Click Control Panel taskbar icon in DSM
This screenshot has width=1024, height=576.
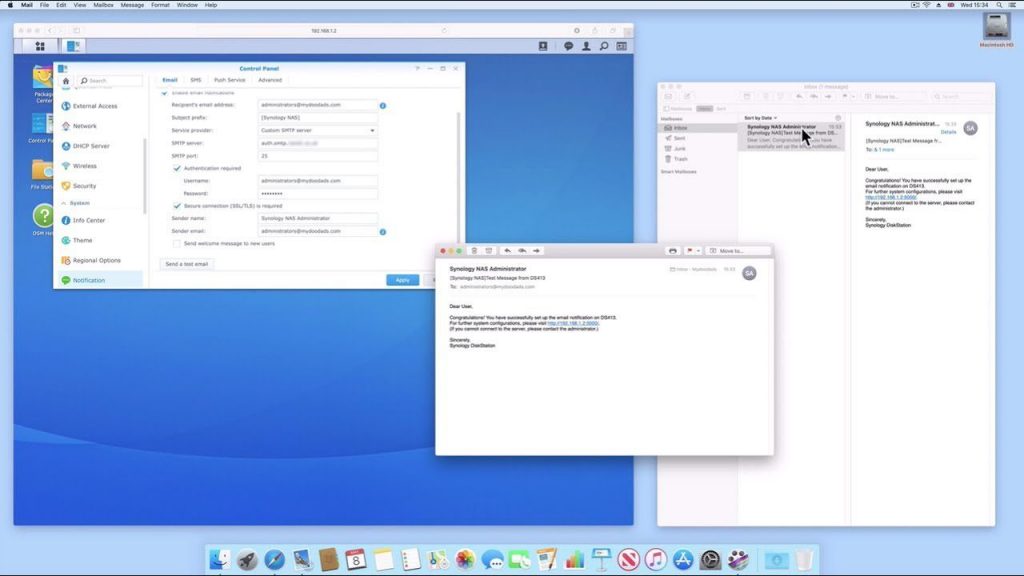pyautogui.click(x=72, y=46)
